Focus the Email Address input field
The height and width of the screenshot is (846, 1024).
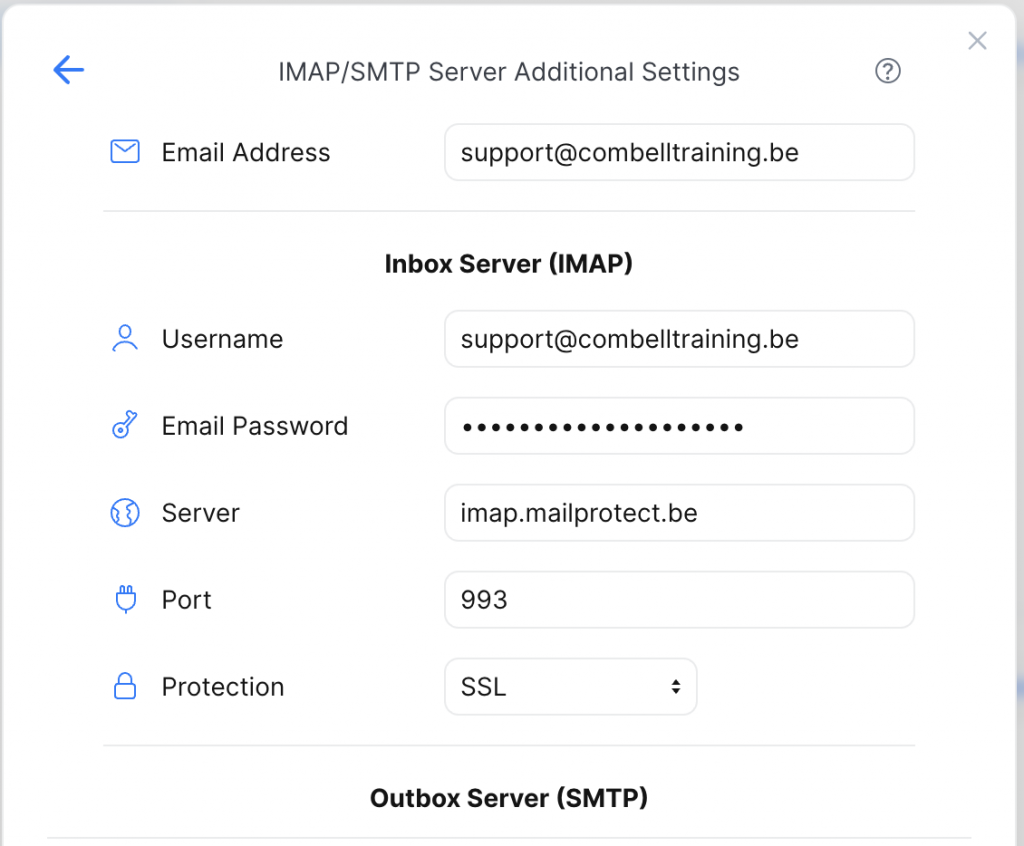[x=679, y=152]
